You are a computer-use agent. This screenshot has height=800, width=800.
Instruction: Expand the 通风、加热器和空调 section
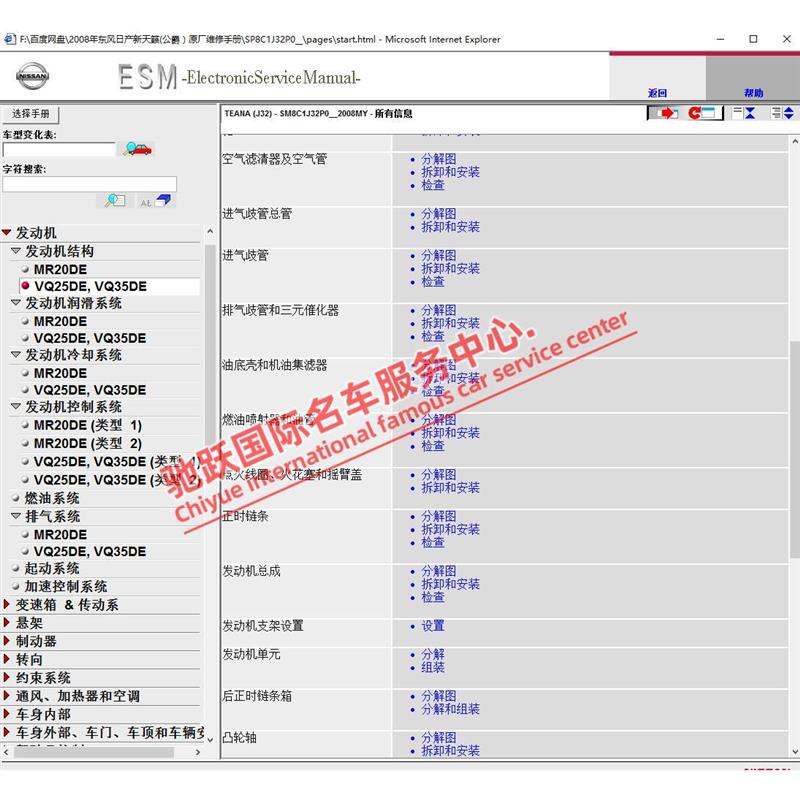click(x=7, y=696)
